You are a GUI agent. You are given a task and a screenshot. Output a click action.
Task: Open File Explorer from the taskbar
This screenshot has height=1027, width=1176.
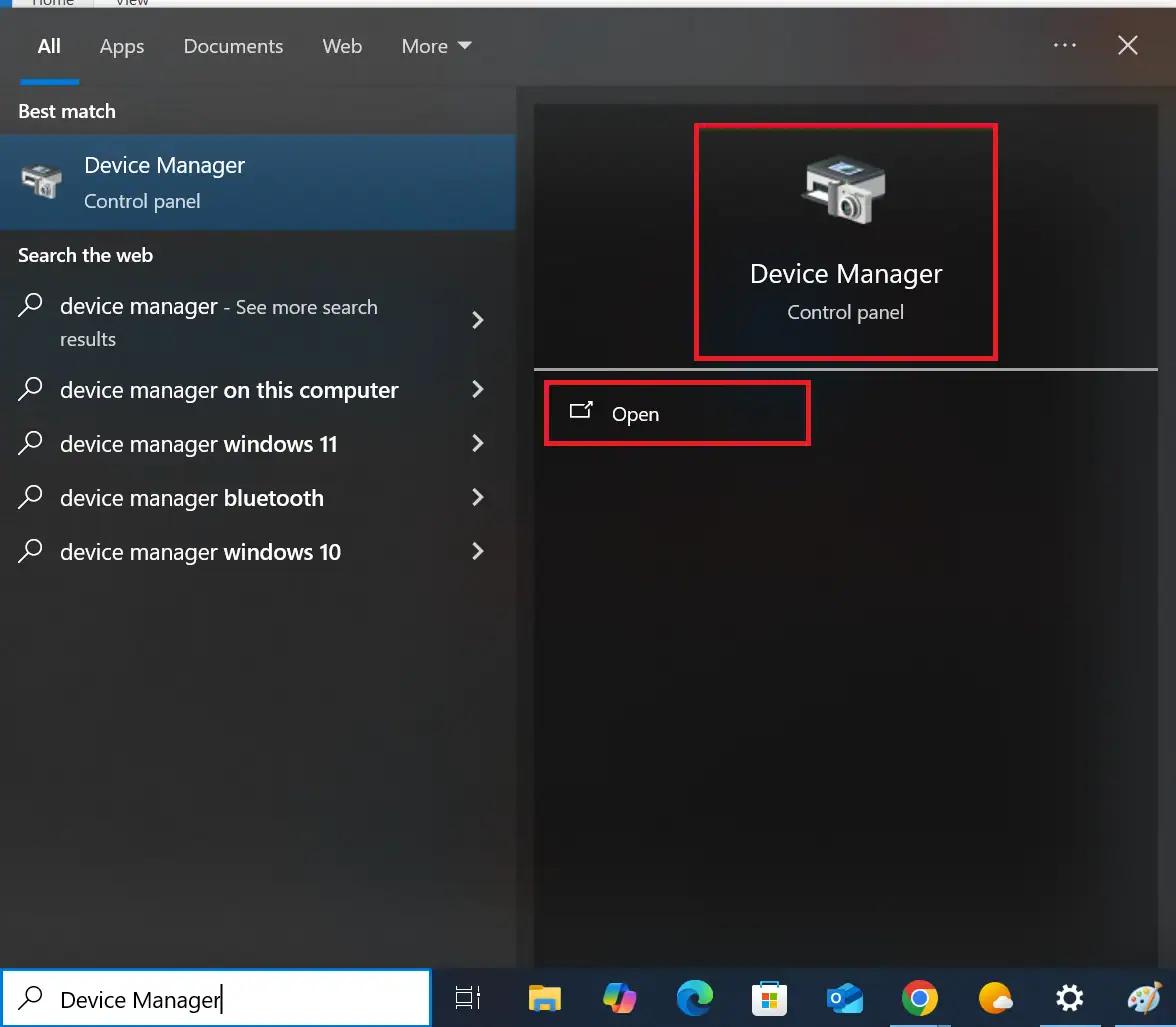point(544,998)
